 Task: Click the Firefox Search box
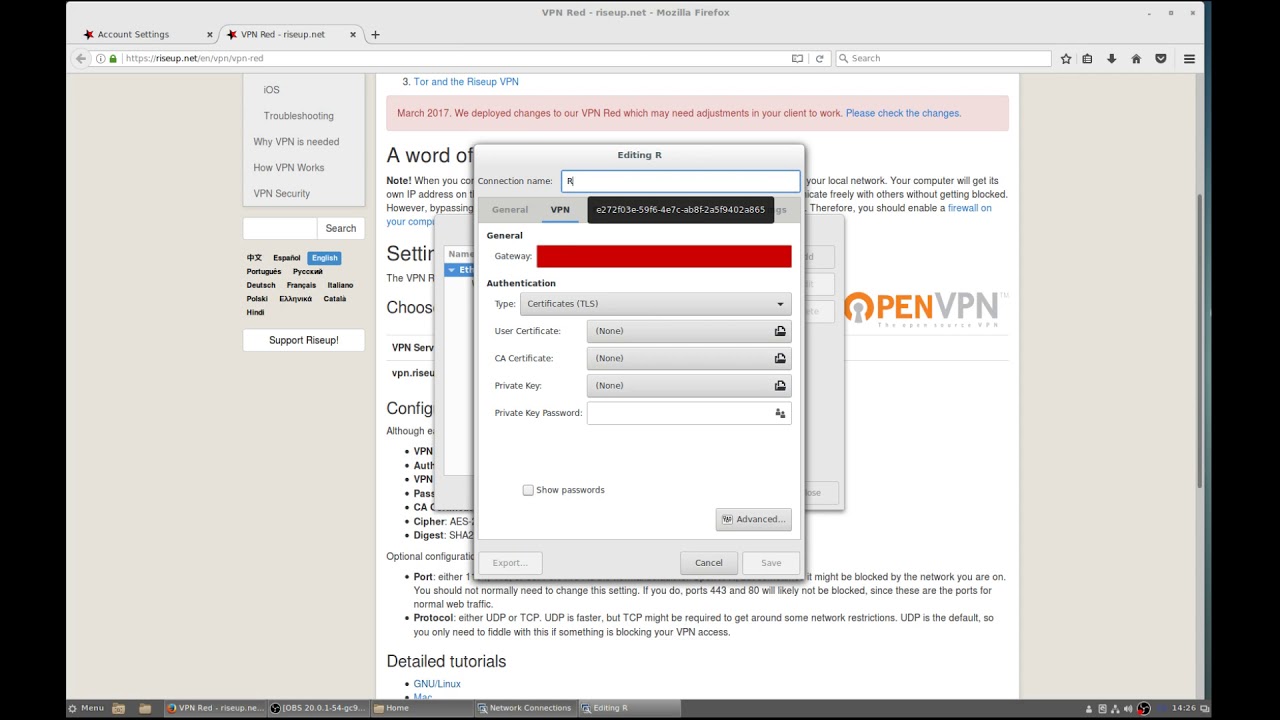click(x=943, y=59)
